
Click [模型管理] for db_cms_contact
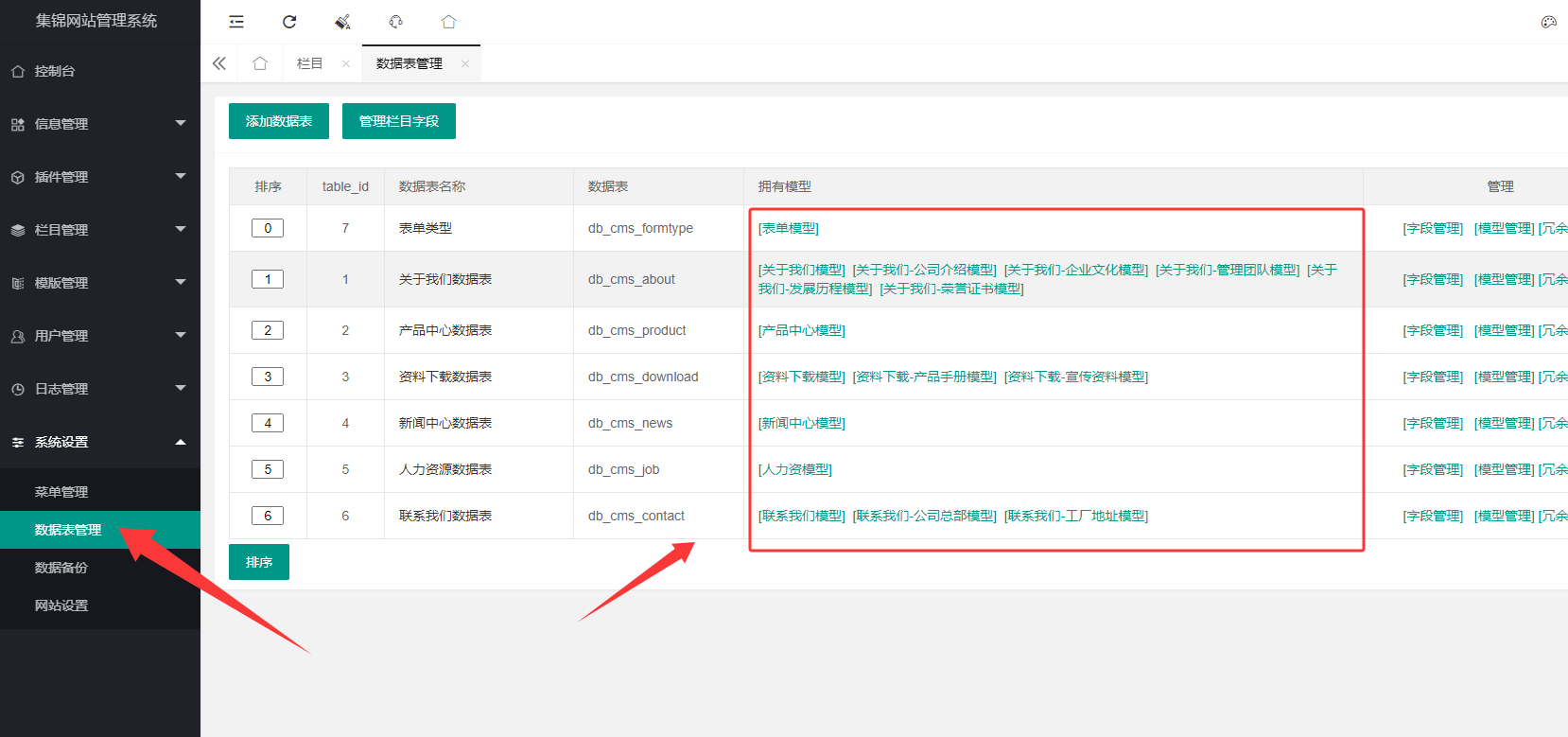click(1504, 516)
